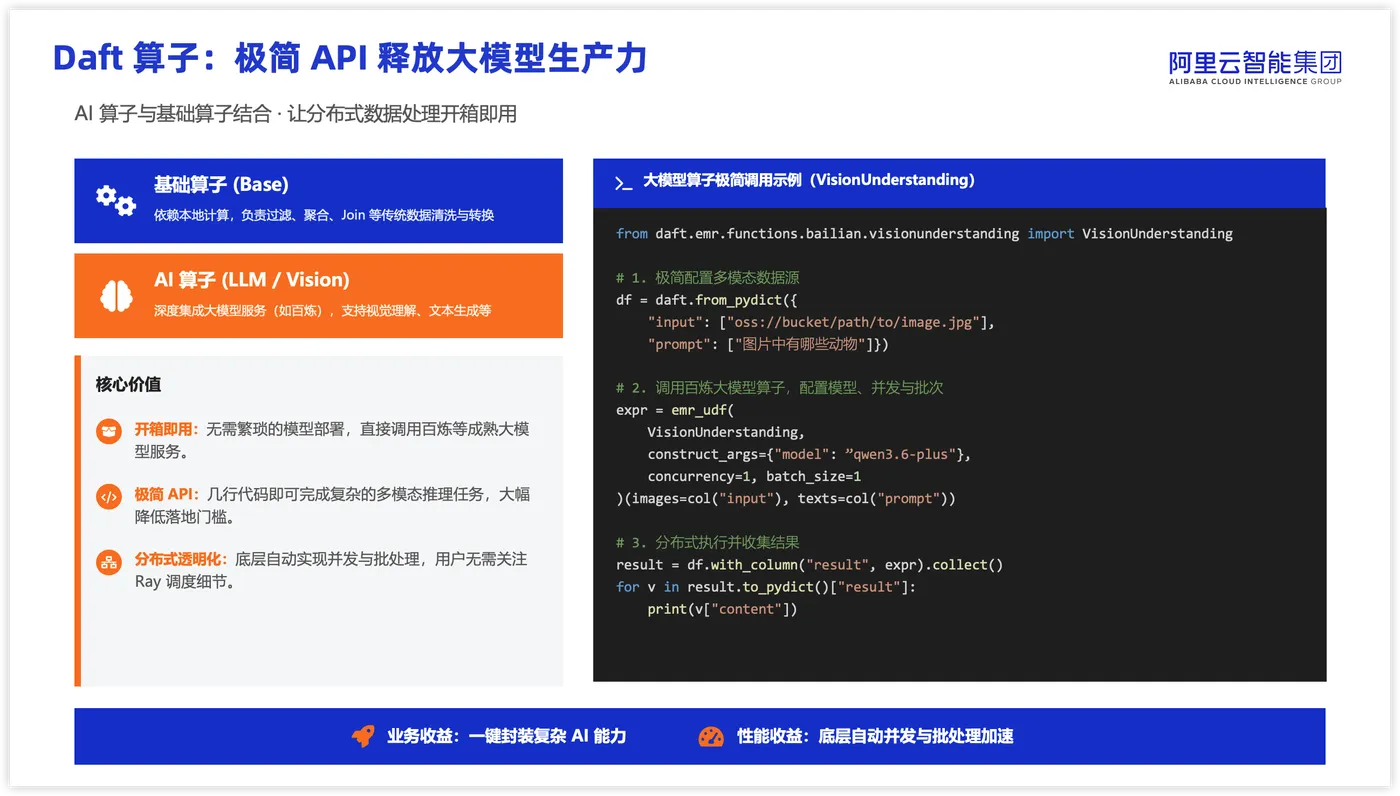The image size is (1400, 796).
Task: Click the 核心价值 heading
Action: tap(128, 384)
